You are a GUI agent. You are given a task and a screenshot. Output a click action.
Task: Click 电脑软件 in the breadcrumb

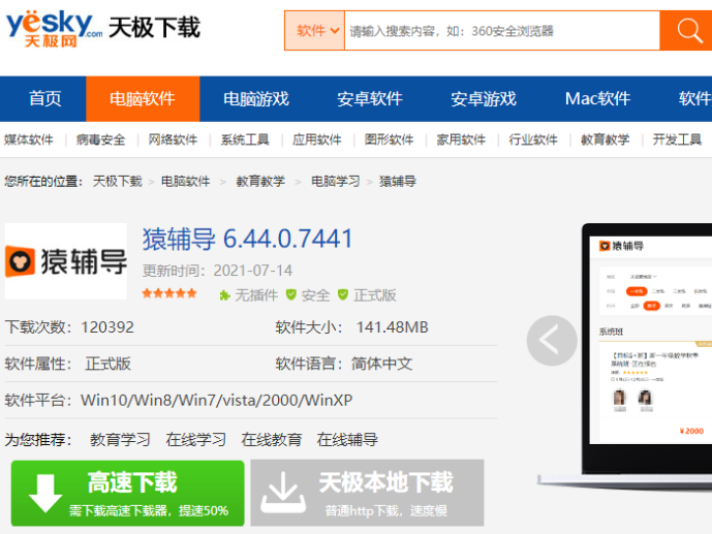click(x=186, y=182)
